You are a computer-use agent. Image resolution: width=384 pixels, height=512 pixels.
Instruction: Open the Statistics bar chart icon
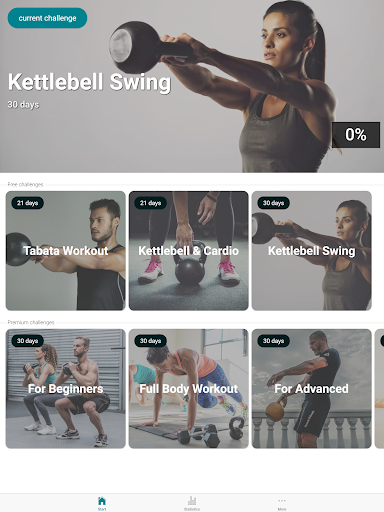[192, 503]
